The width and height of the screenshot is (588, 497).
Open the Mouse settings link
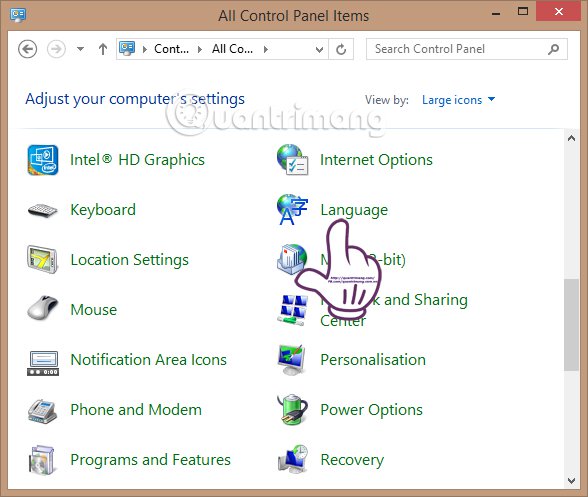(94, 310)
